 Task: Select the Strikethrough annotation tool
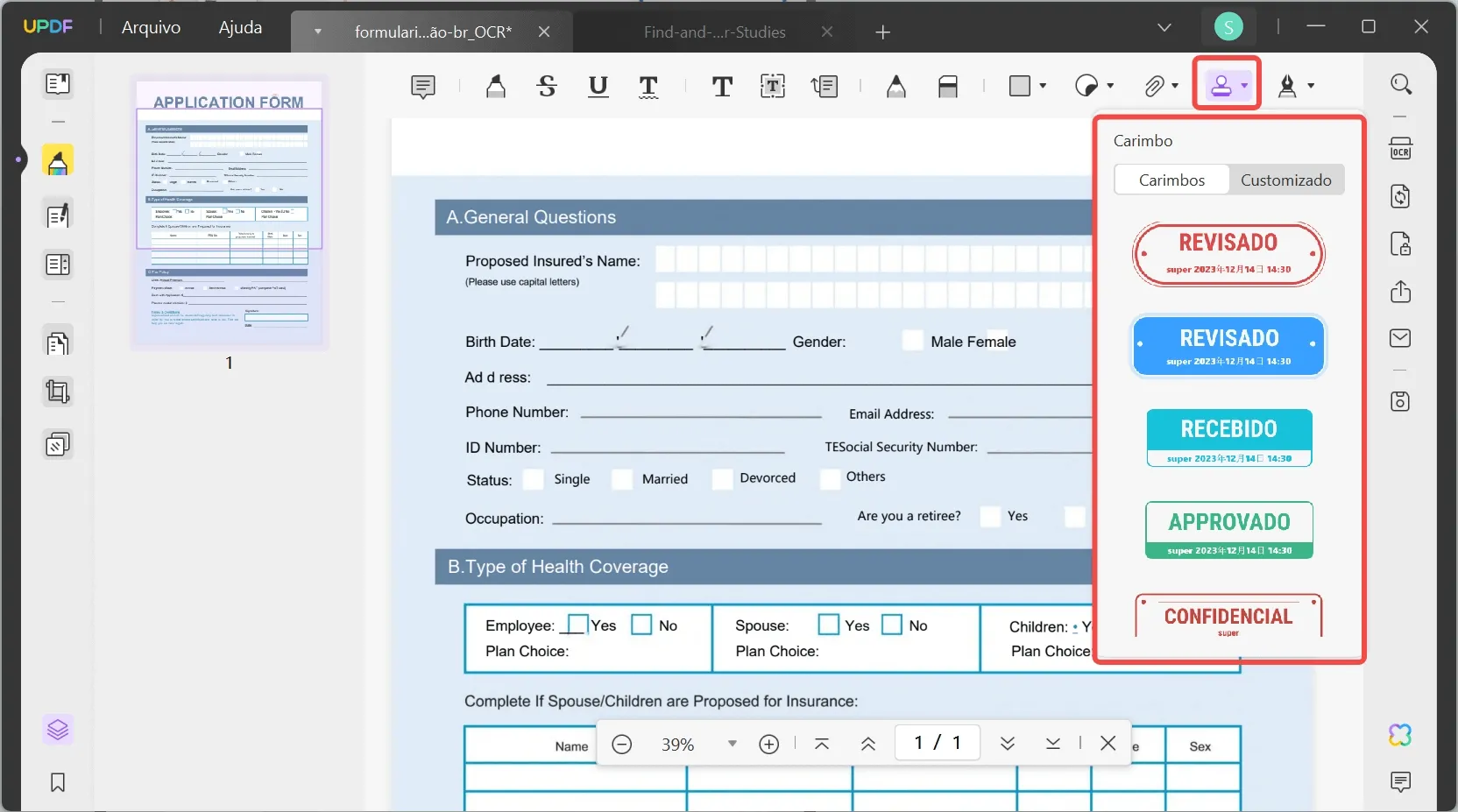pyautogui.click(x=547, y=86)
